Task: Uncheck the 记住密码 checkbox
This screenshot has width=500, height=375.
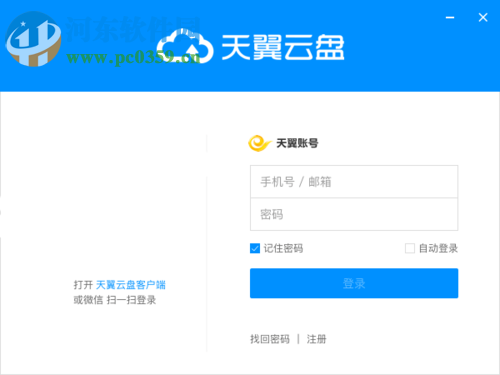Action: pos(255,248)
